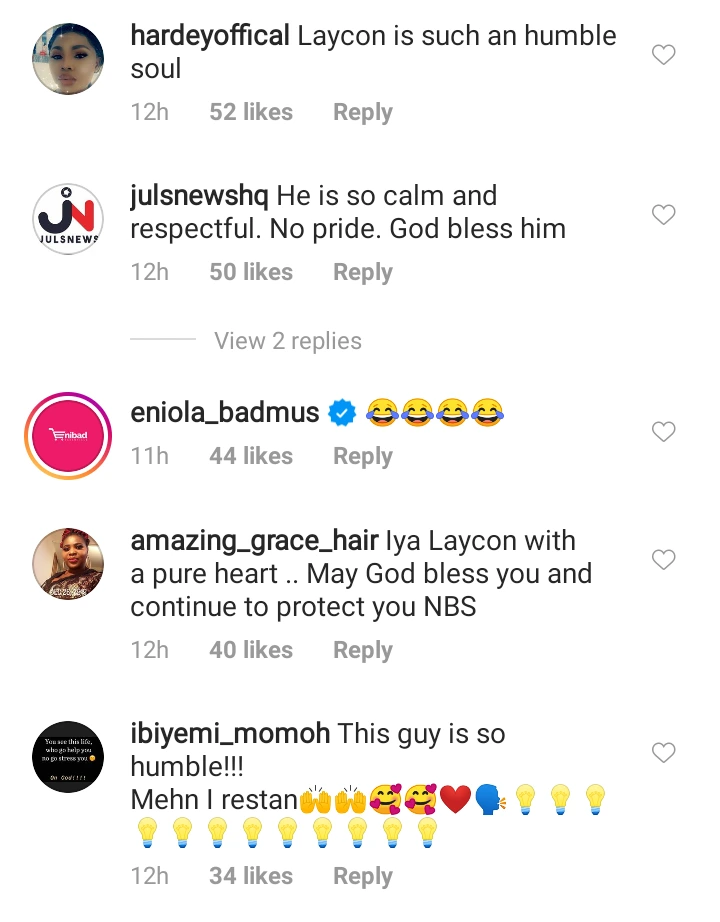Open amazing_grace_hair's profile photo
Screen dimensions: 720x922
point(68,563)
